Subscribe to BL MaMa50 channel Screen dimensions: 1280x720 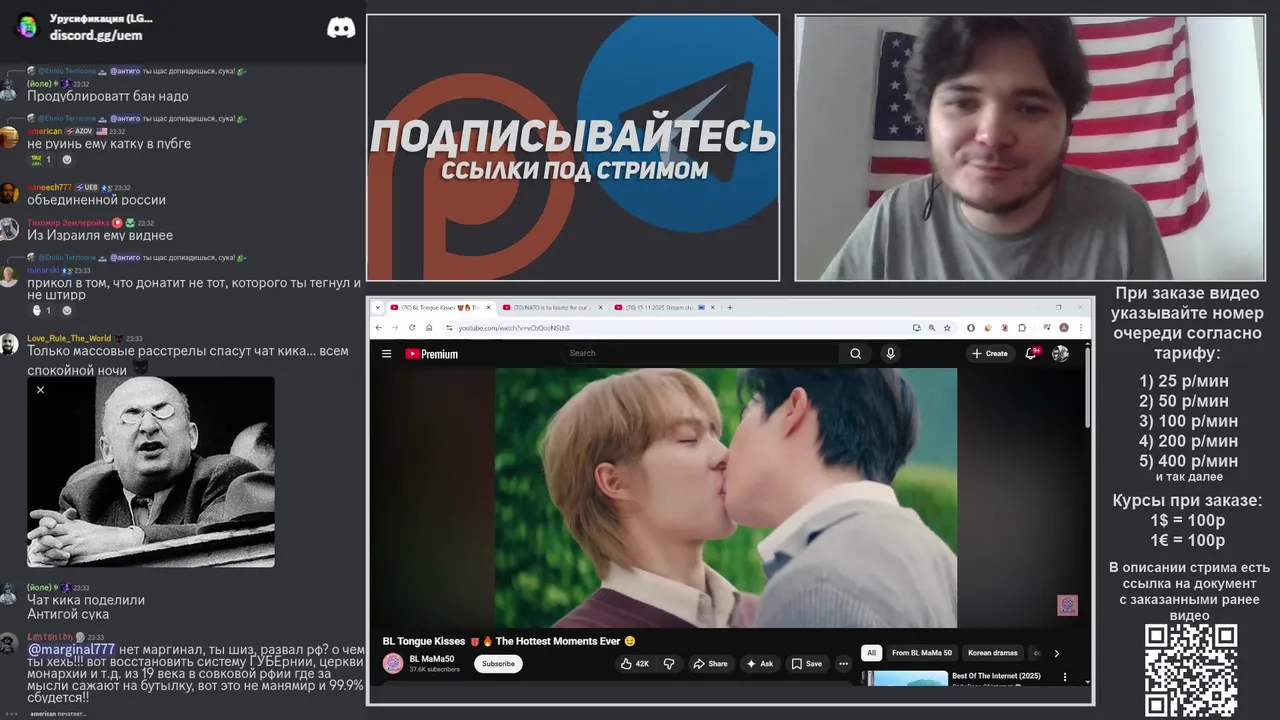click(x=498, y=663)
